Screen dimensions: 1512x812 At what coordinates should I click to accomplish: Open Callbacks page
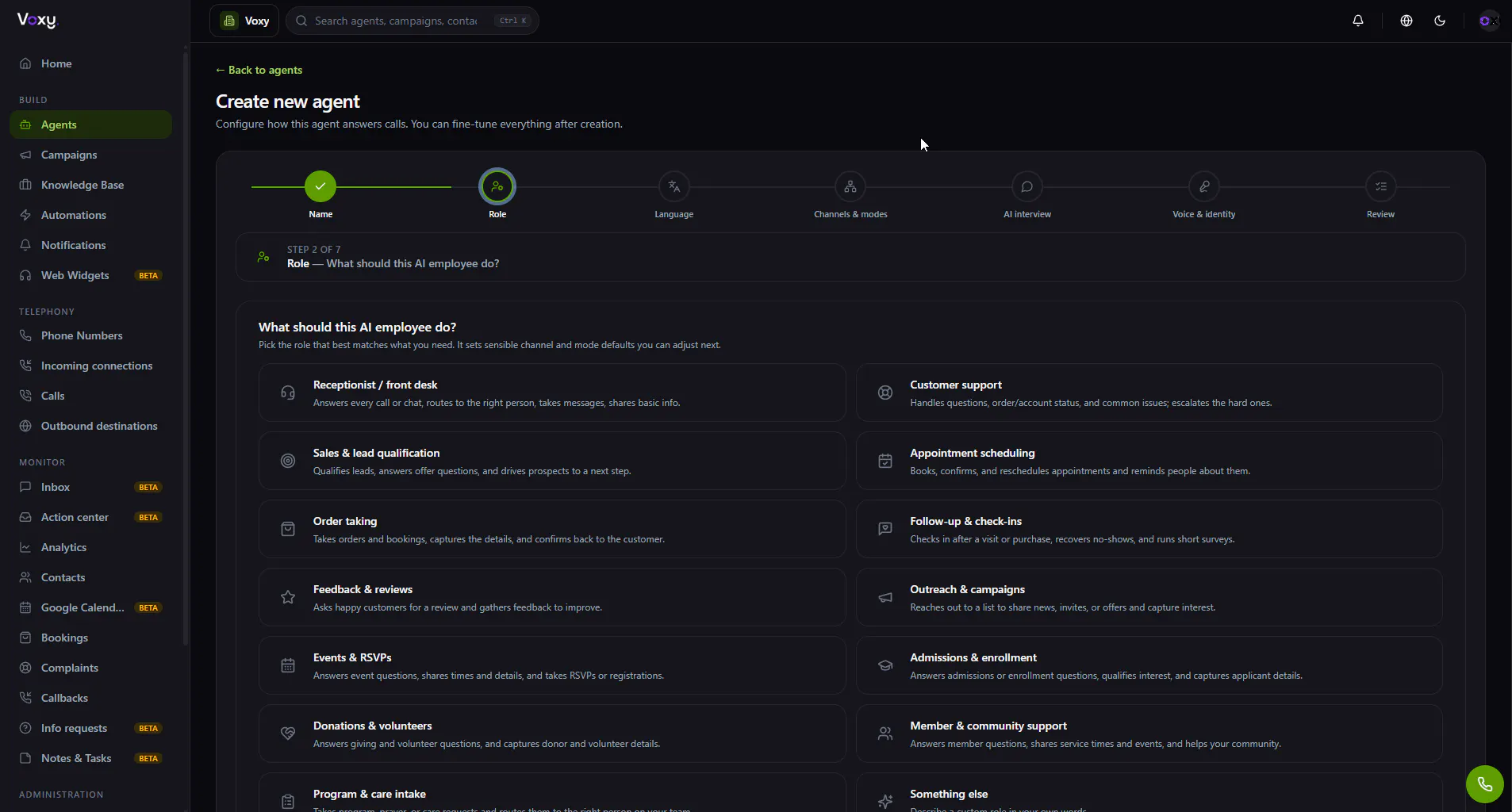point(90,698)
